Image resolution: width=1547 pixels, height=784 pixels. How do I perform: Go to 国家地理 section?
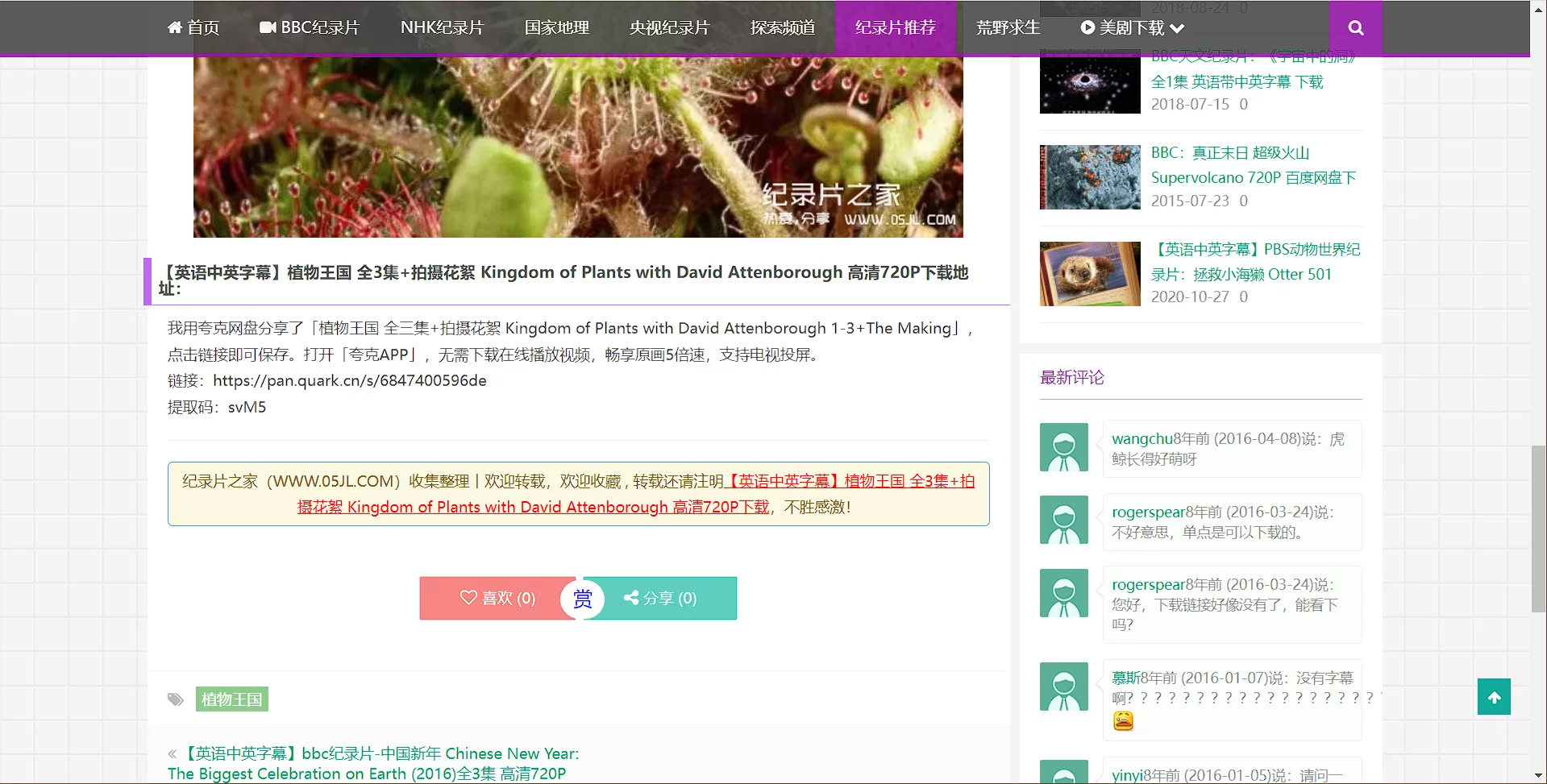[556, 28]
